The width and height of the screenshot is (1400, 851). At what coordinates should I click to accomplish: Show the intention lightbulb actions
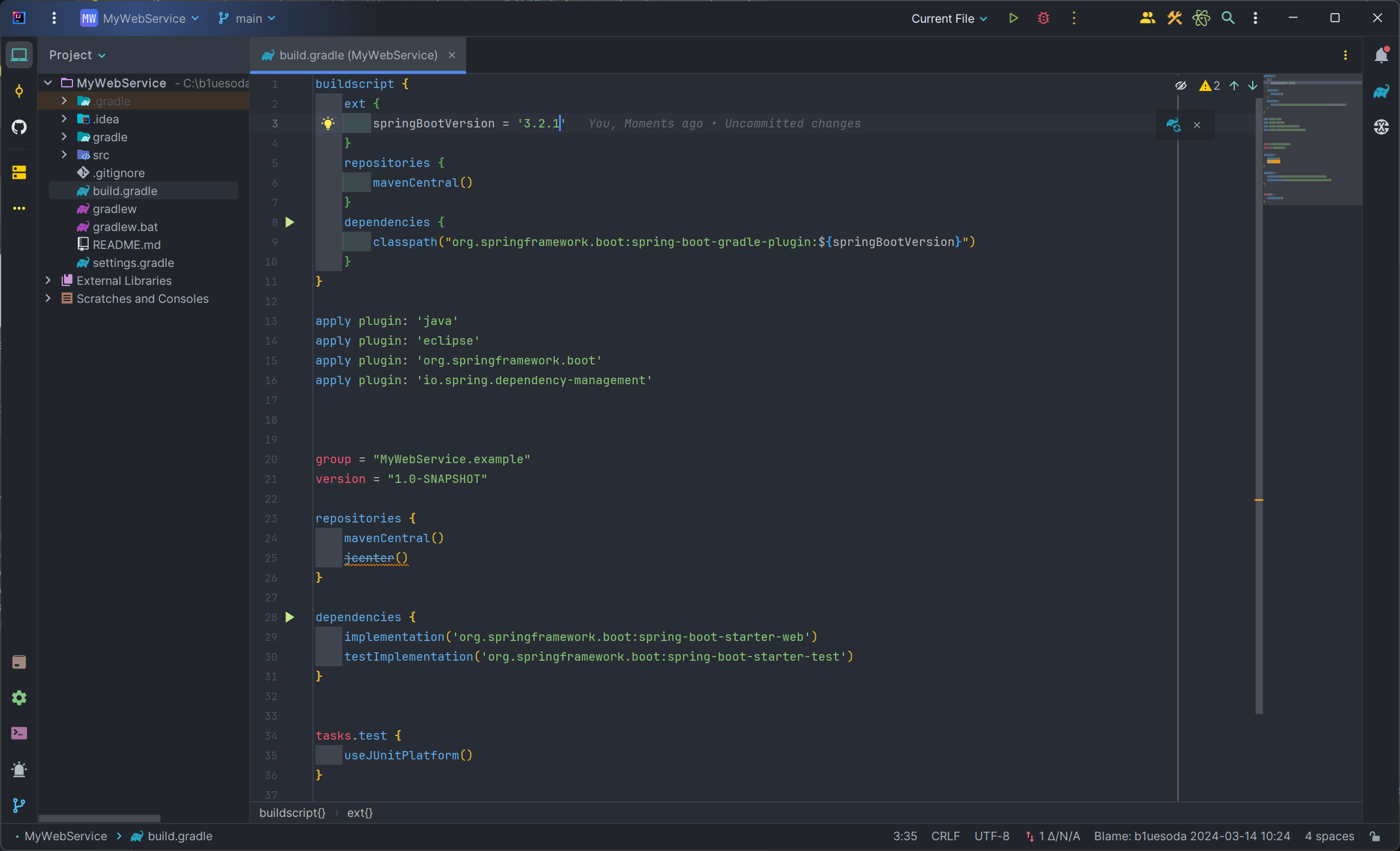[328, 124]
